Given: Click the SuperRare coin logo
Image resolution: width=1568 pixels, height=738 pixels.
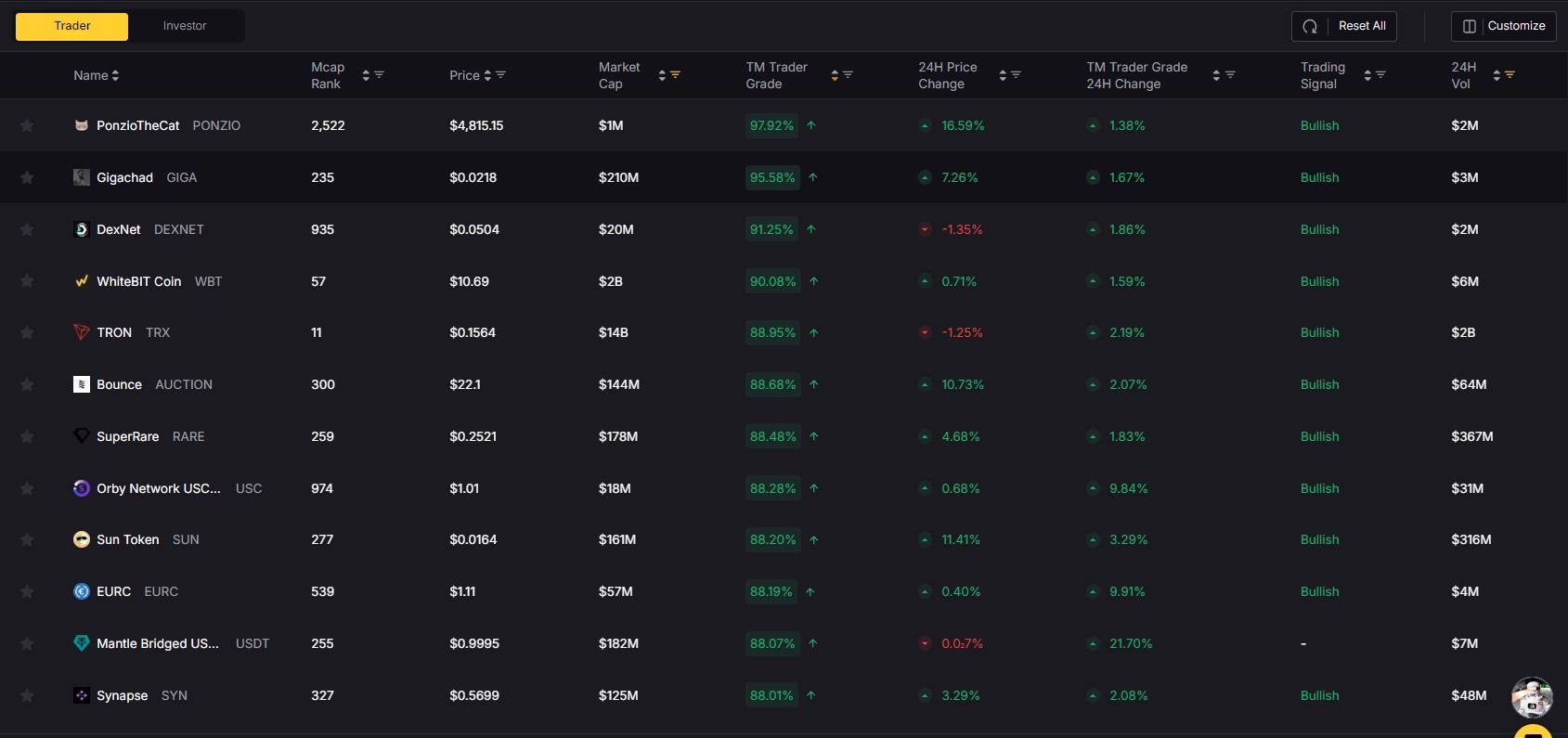Looking at the screenshot, I should (82, 436).
